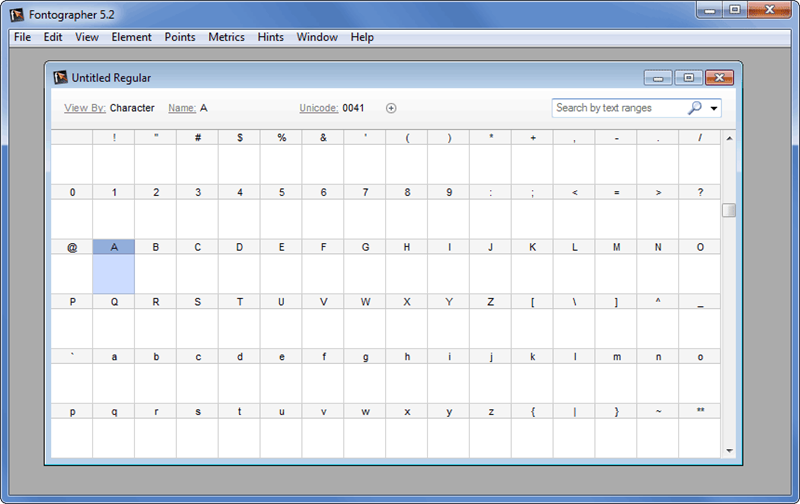Viewport: 800px width, 504px height.
Task: Click the magnifier icon in the search box
Action: coord(695,108)
